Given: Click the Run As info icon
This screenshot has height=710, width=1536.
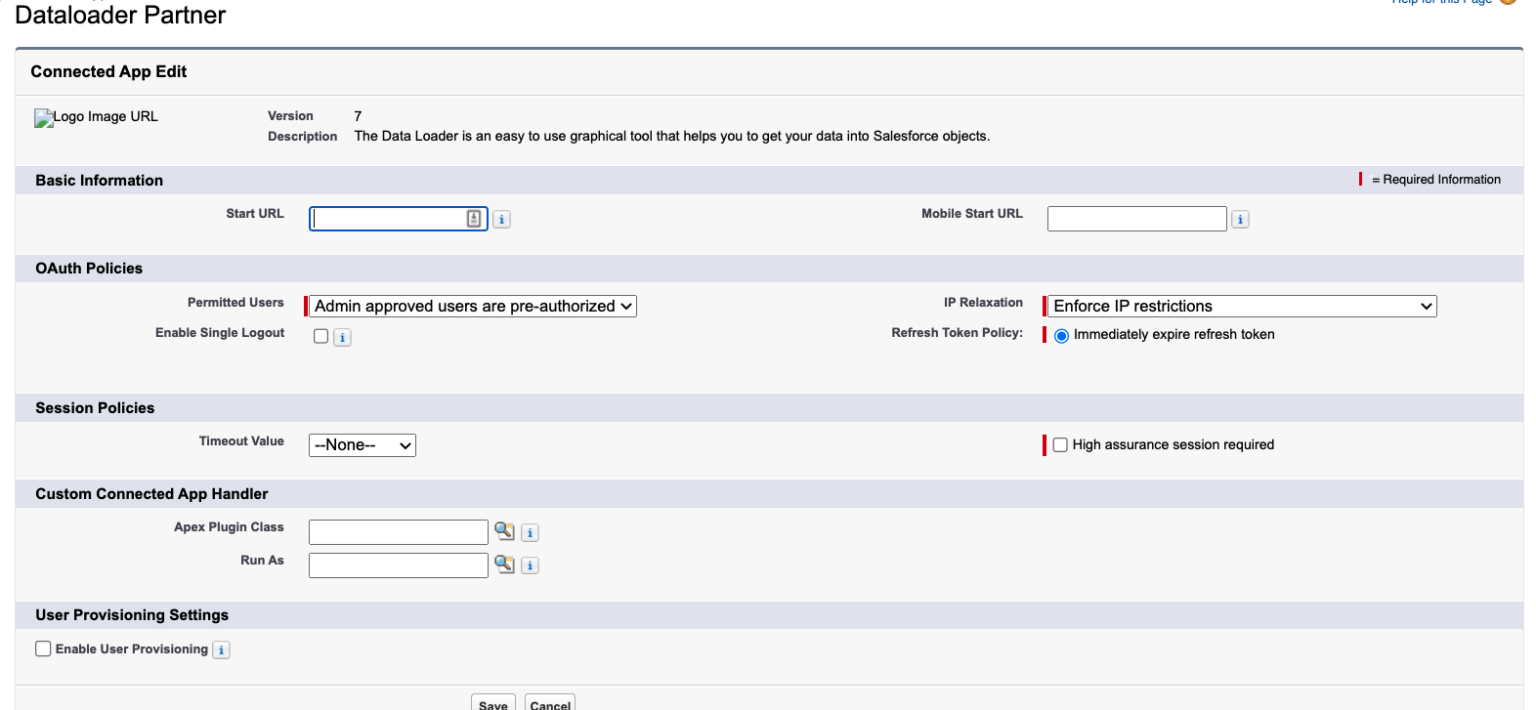Looking at the screenshot, I should pos(530,565).
